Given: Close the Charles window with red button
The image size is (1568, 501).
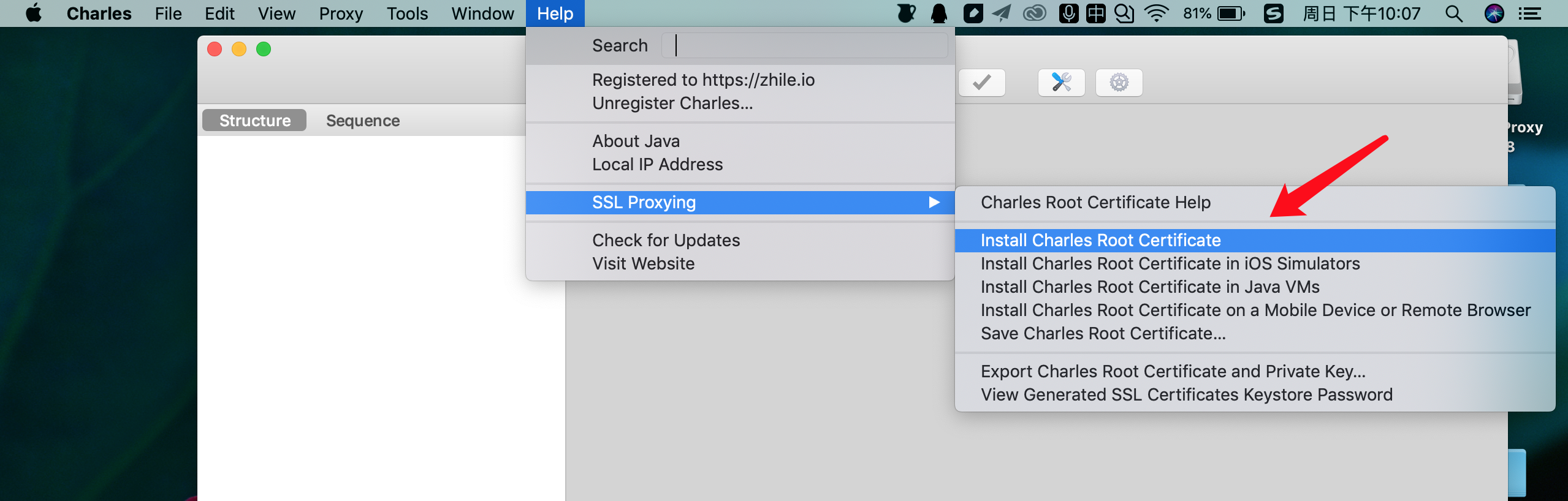Looking at the screenshot, I should [215, 49].
